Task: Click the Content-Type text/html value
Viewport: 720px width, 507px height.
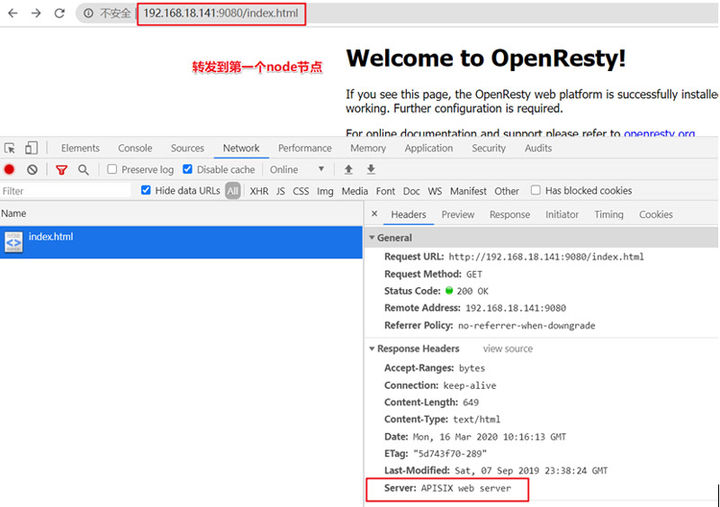Action: [x=477, y=419]
